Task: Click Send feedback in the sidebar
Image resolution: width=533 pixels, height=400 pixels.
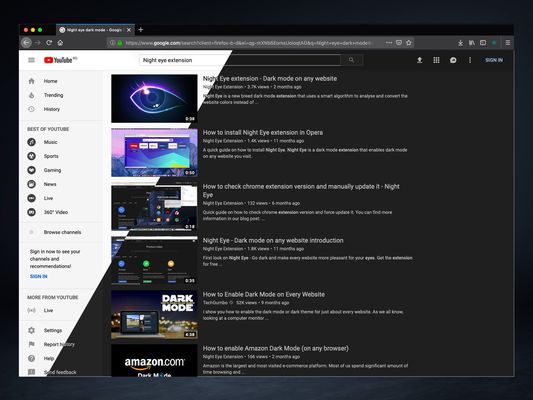Action: click(x=60, y=372)
